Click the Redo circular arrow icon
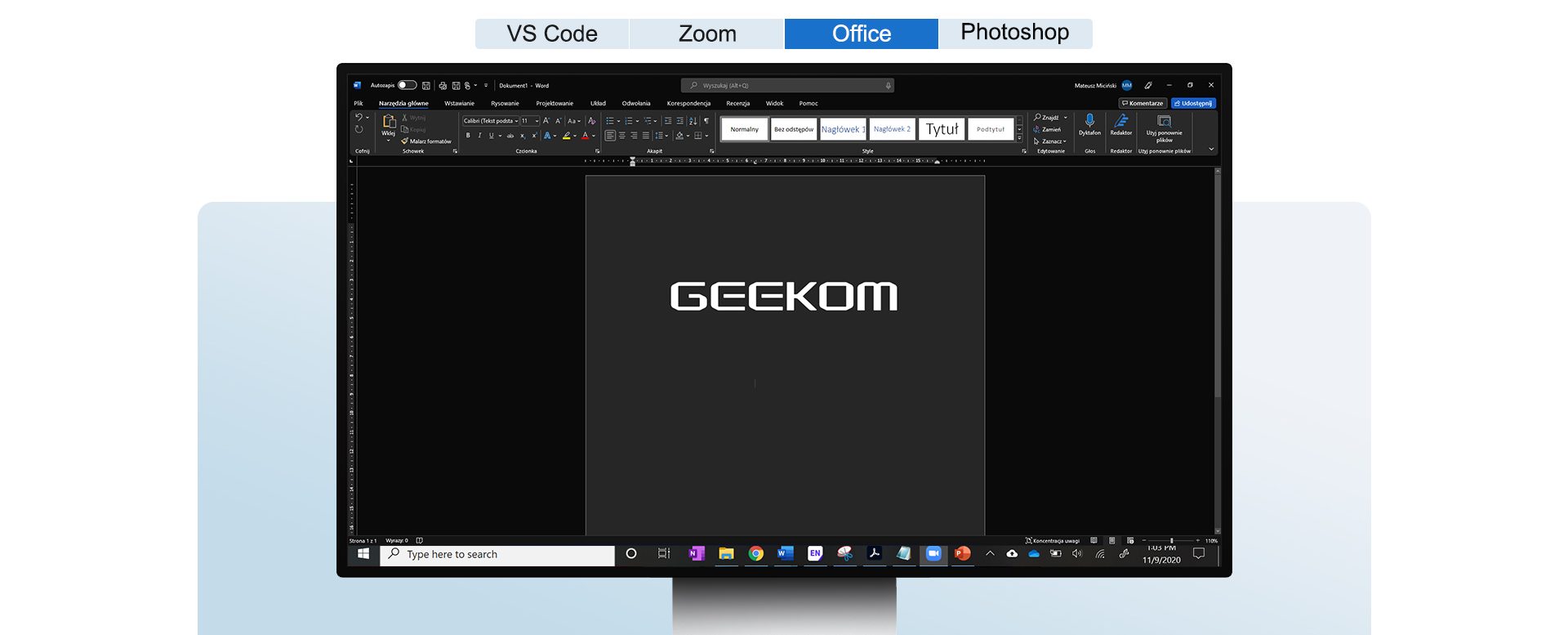1568x635 pixels. [359, 129]
